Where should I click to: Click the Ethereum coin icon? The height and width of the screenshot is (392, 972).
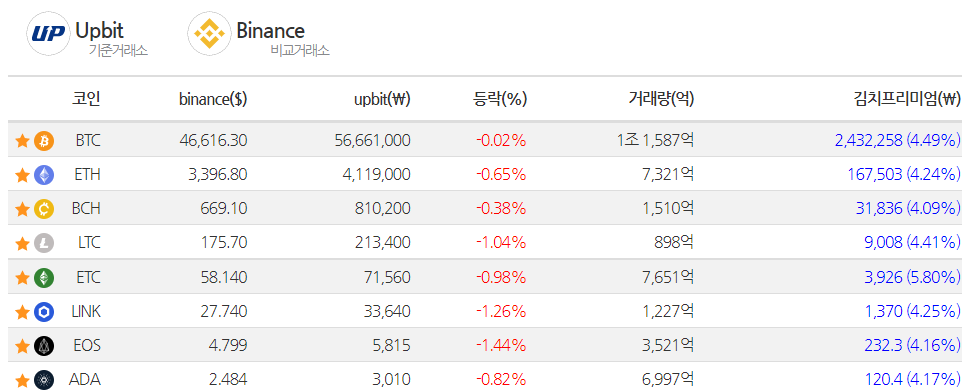(x=44, y=175)
